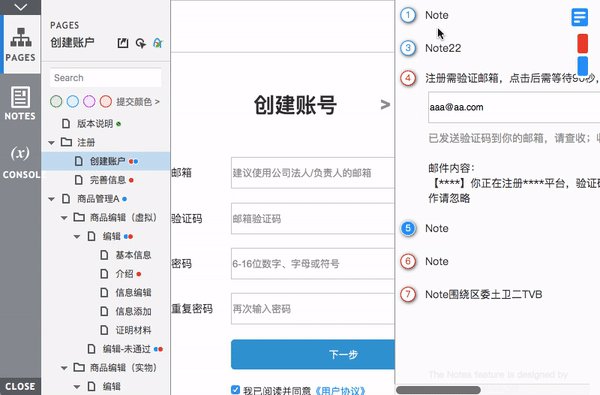The image size is (600, 395).
Task: Click the page links share icon
Action: click(123, 43)
